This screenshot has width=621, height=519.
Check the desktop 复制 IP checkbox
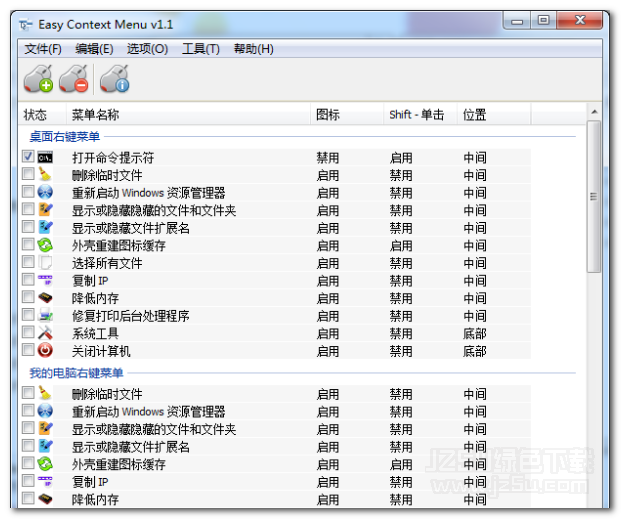point(28,279)
